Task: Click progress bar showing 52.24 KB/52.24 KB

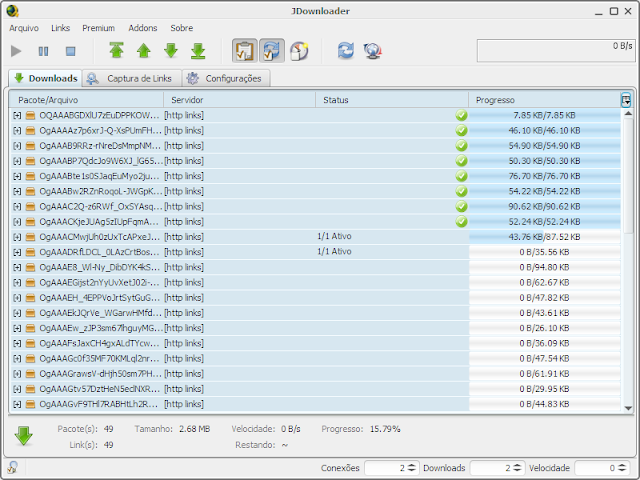Action: click(x=544, y=222)
